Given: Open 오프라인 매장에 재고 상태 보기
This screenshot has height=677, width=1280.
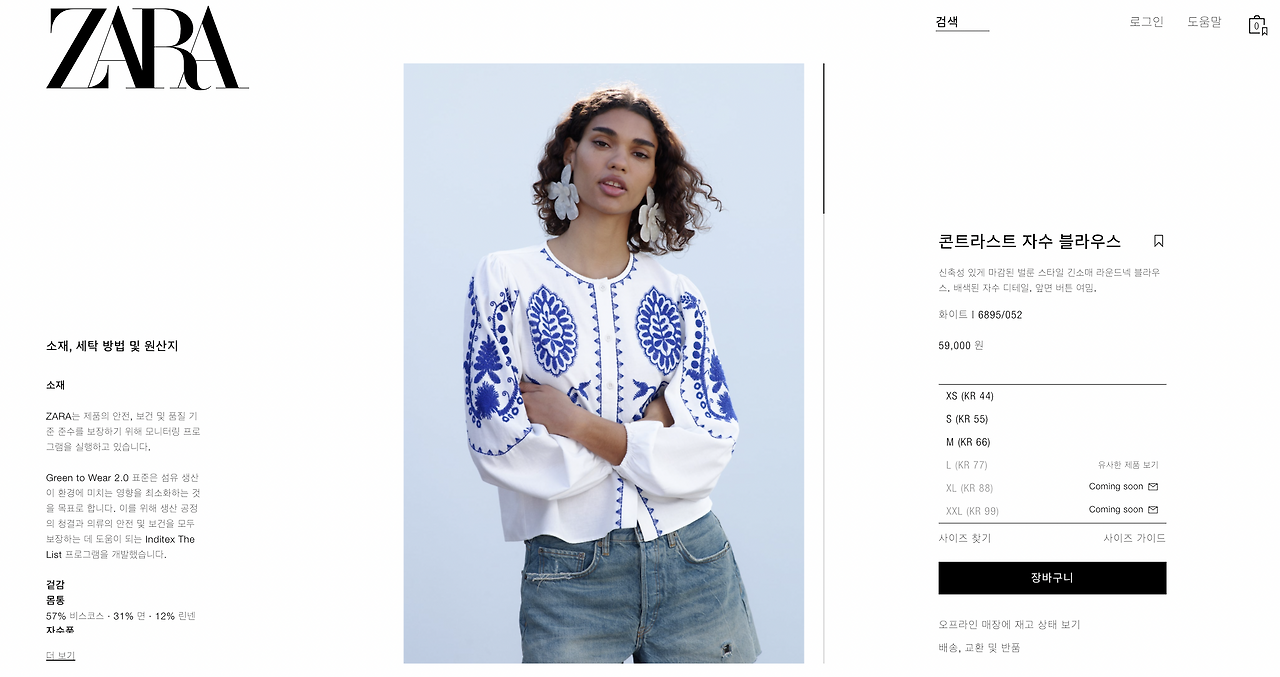Looking at the screenshot, I should pos(1009,625).
